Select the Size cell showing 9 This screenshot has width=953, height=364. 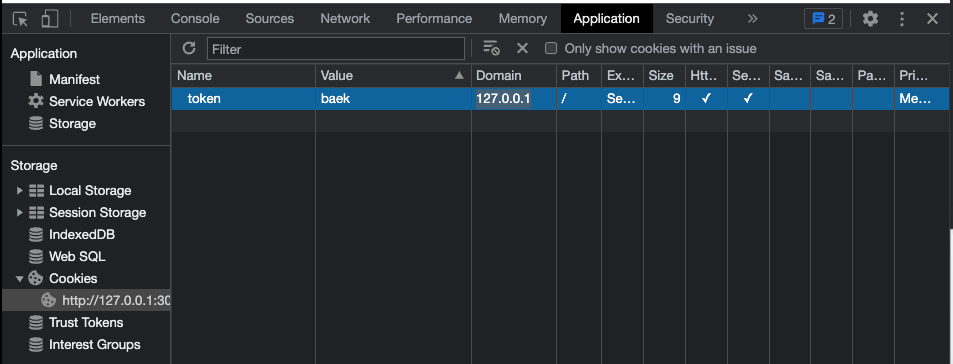(x=664, y=98)
